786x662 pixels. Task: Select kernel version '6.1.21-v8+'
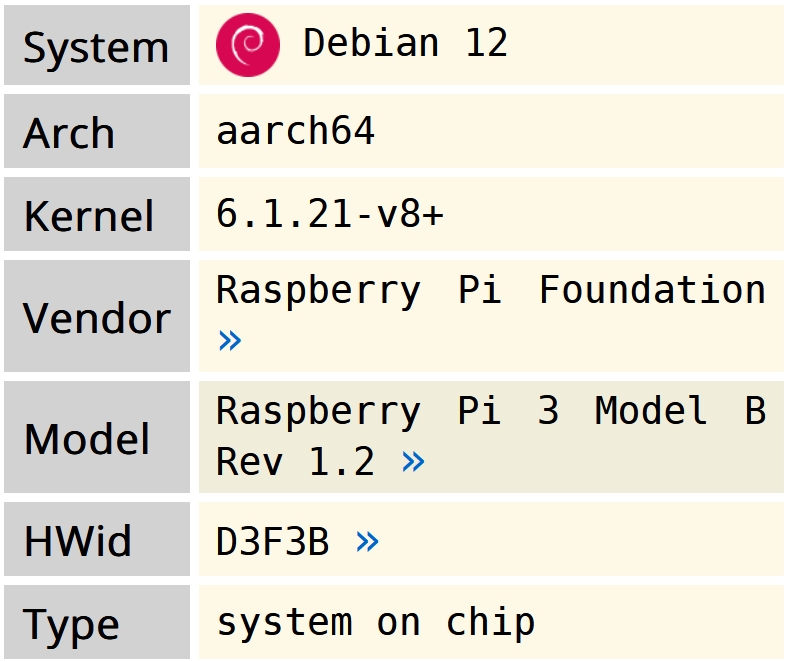coord(330,214)
